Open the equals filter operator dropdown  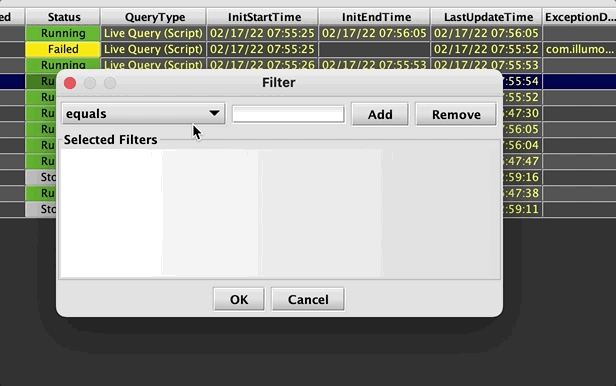(x=143, y=114)
